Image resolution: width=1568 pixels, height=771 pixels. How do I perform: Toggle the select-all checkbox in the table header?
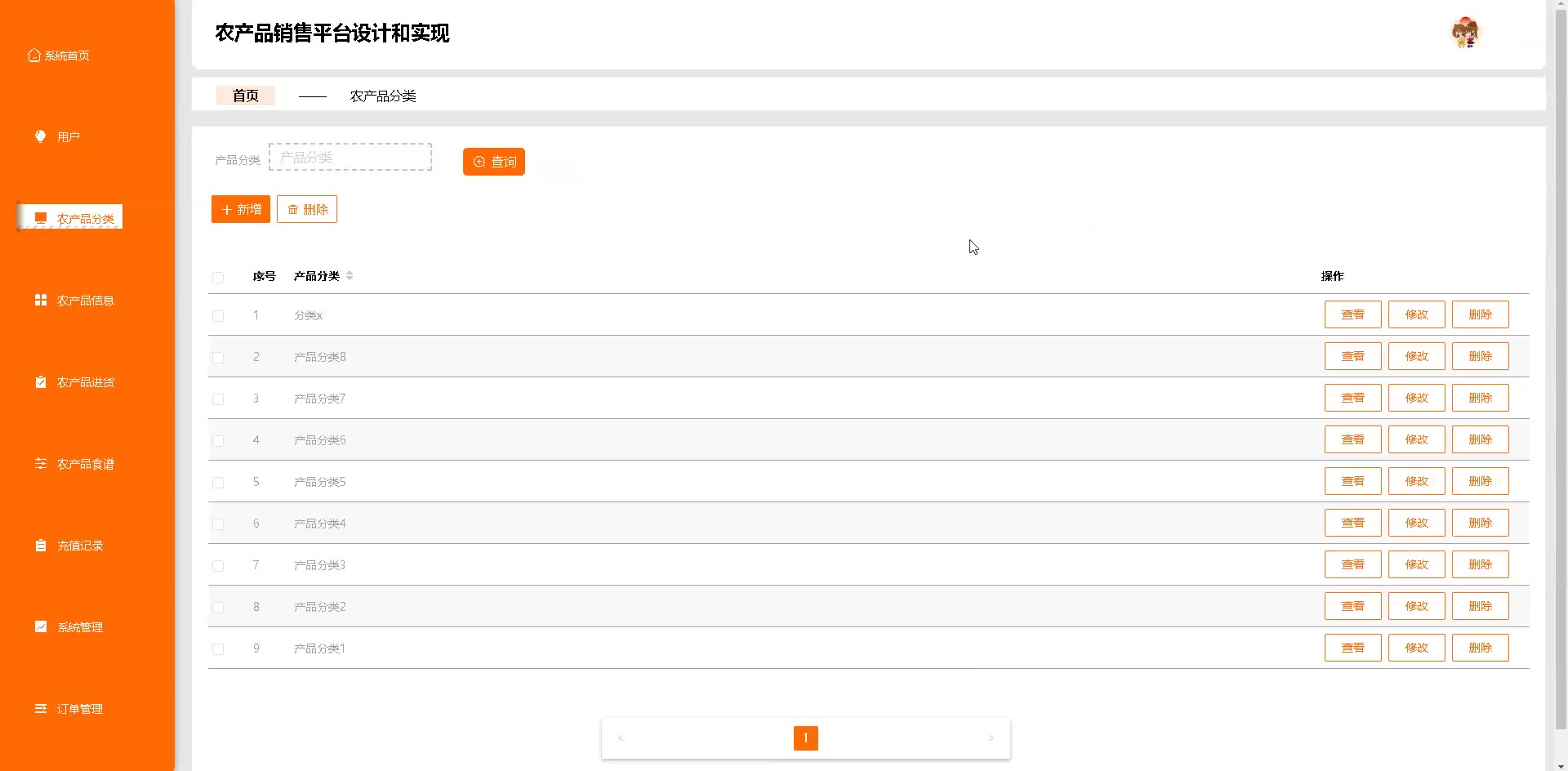tap(218, 278)
